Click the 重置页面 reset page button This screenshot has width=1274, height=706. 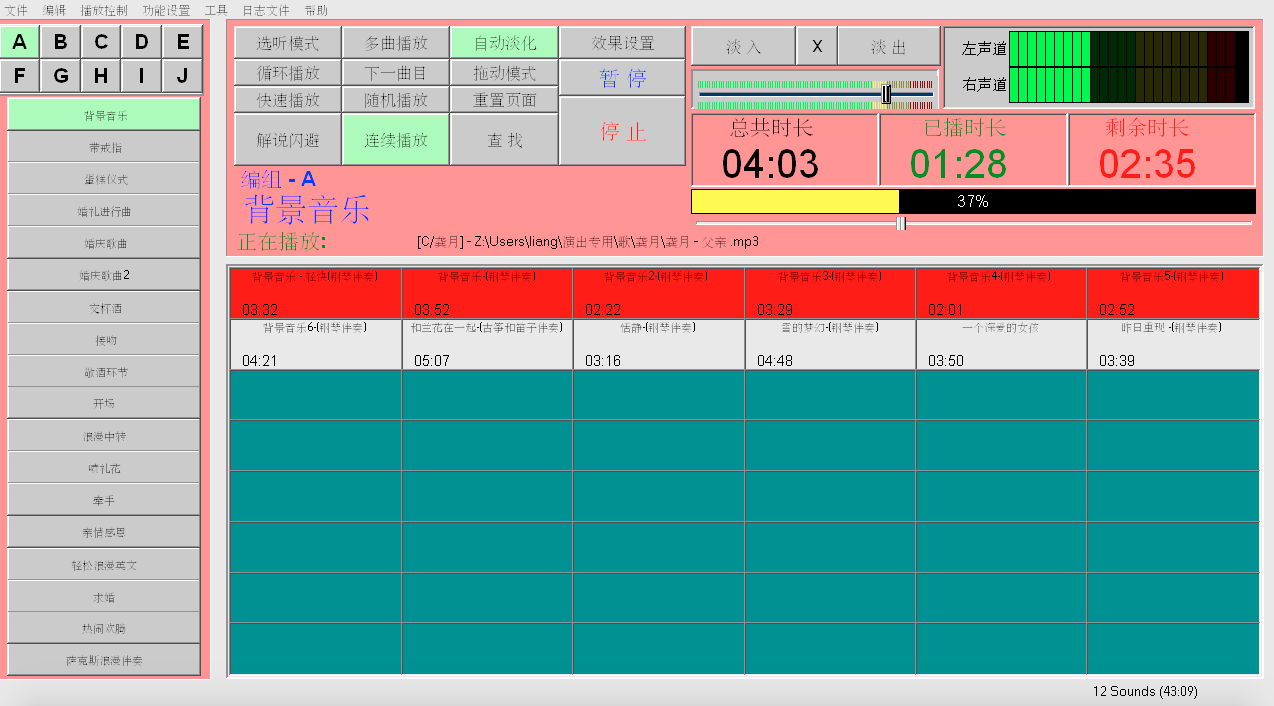coord(504,100)
